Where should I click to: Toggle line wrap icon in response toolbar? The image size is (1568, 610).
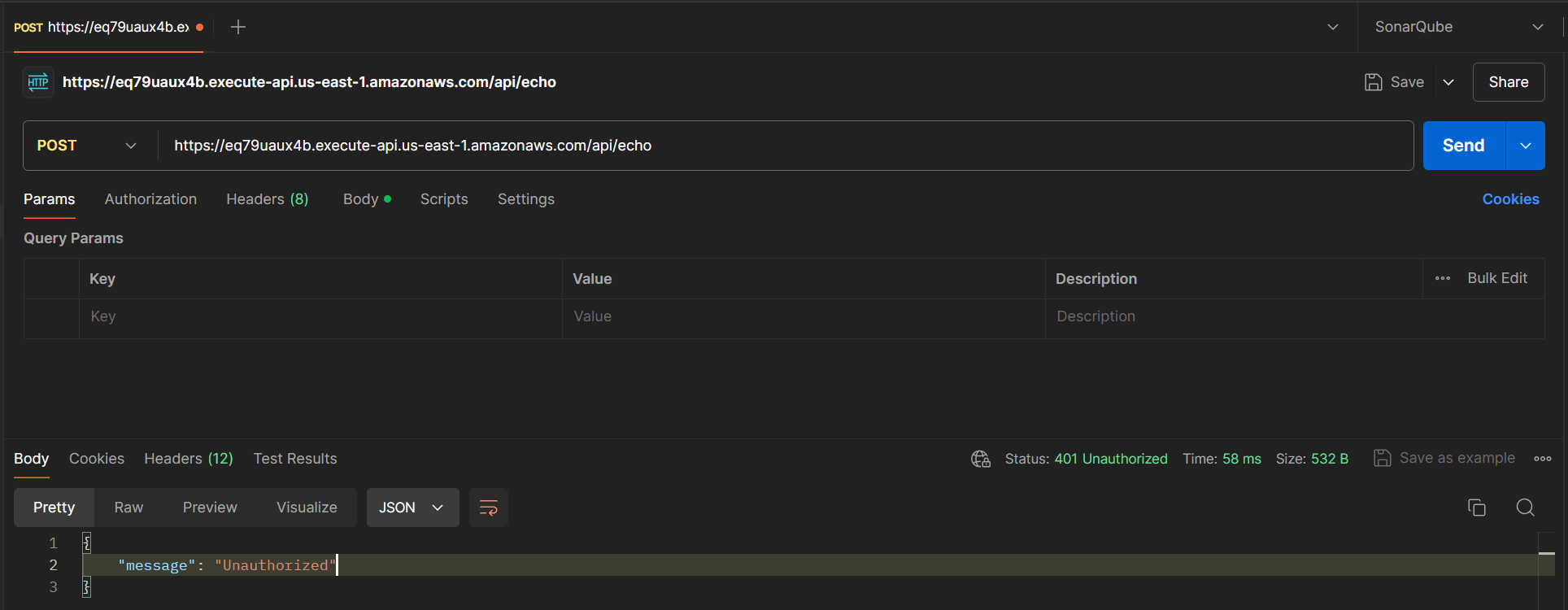click(489, 508)
